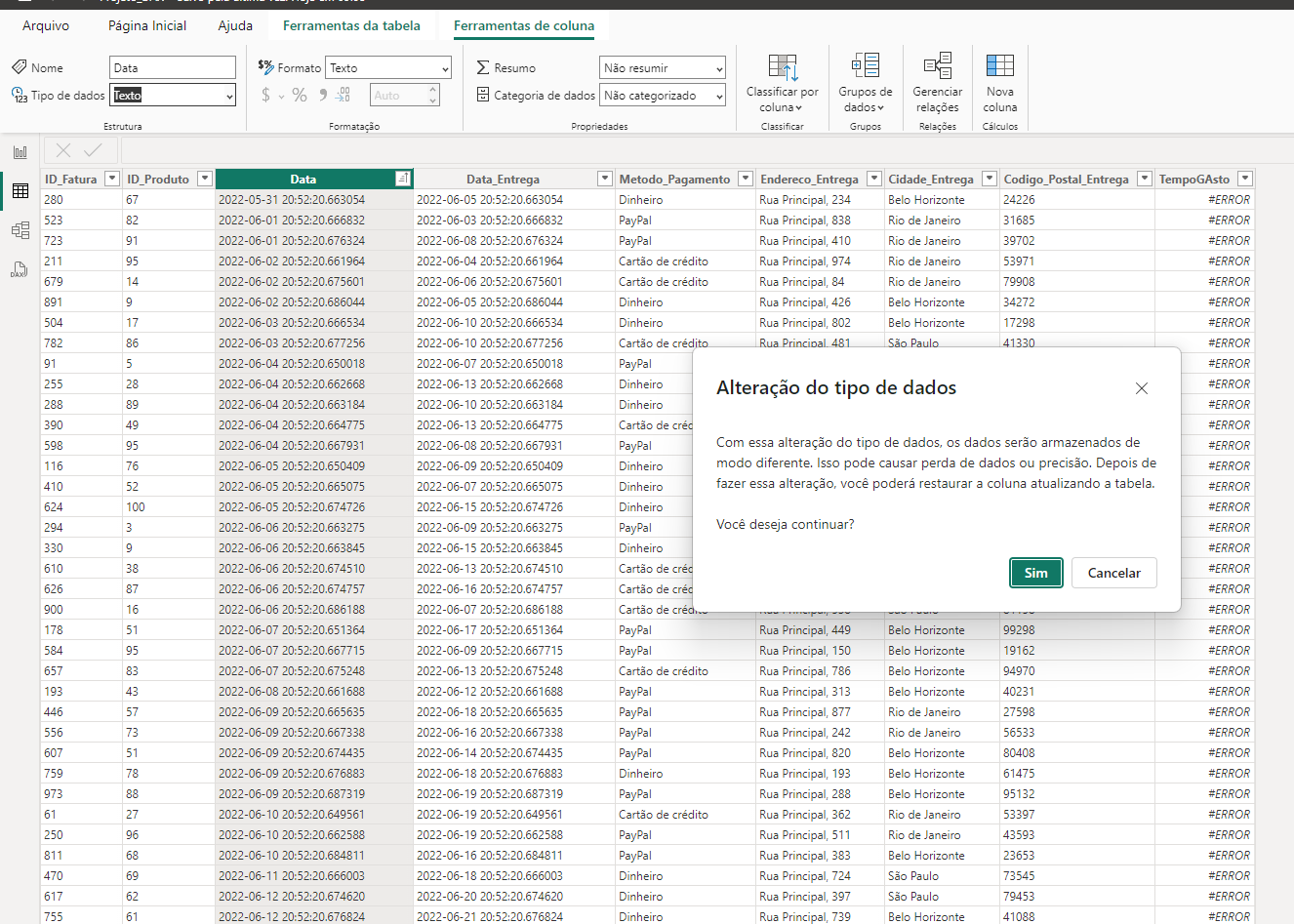
Task: Click the currency format dollar icon
Action: [x=265, y=95]
